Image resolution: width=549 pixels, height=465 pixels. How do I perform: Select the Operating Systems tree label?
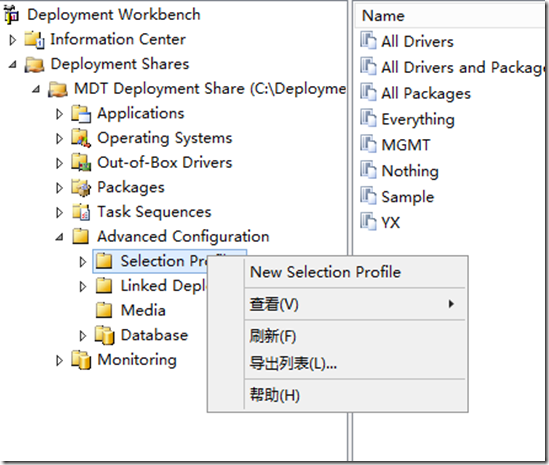165,138
